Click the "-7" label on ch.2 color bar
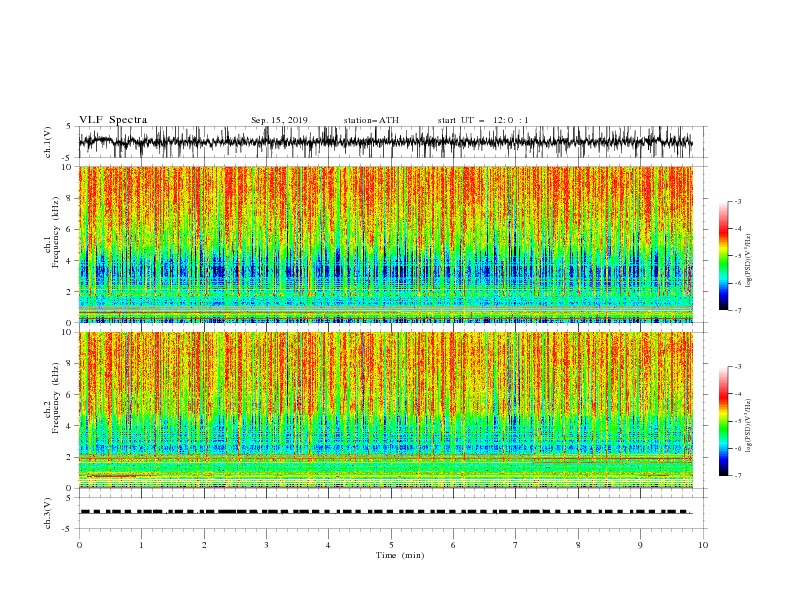The width and height of the screenshot is (792, 612). point(737,476)
